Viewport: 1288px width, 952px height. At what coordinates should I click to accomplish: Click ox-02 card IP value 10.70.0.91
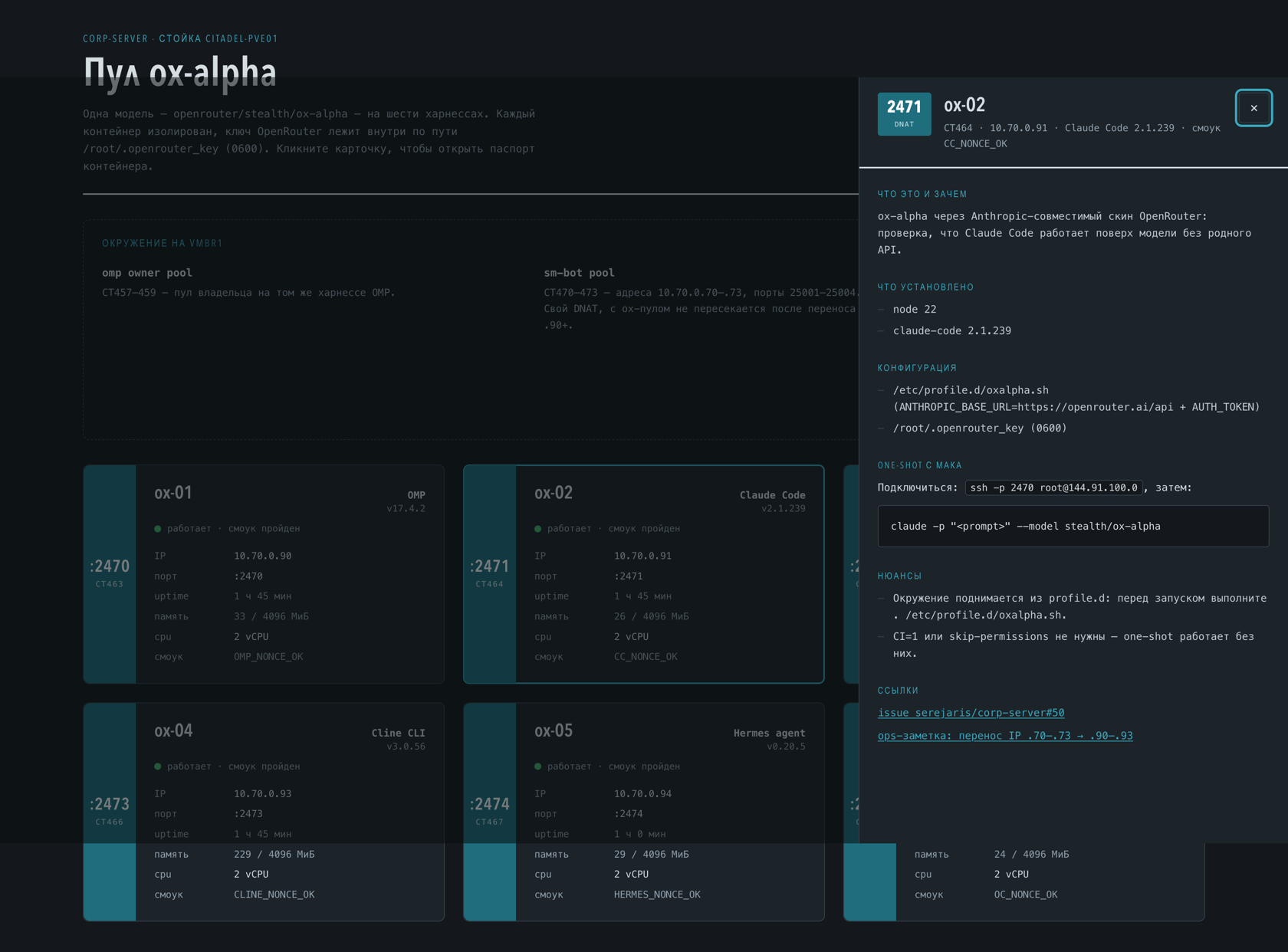coord(642,556)
